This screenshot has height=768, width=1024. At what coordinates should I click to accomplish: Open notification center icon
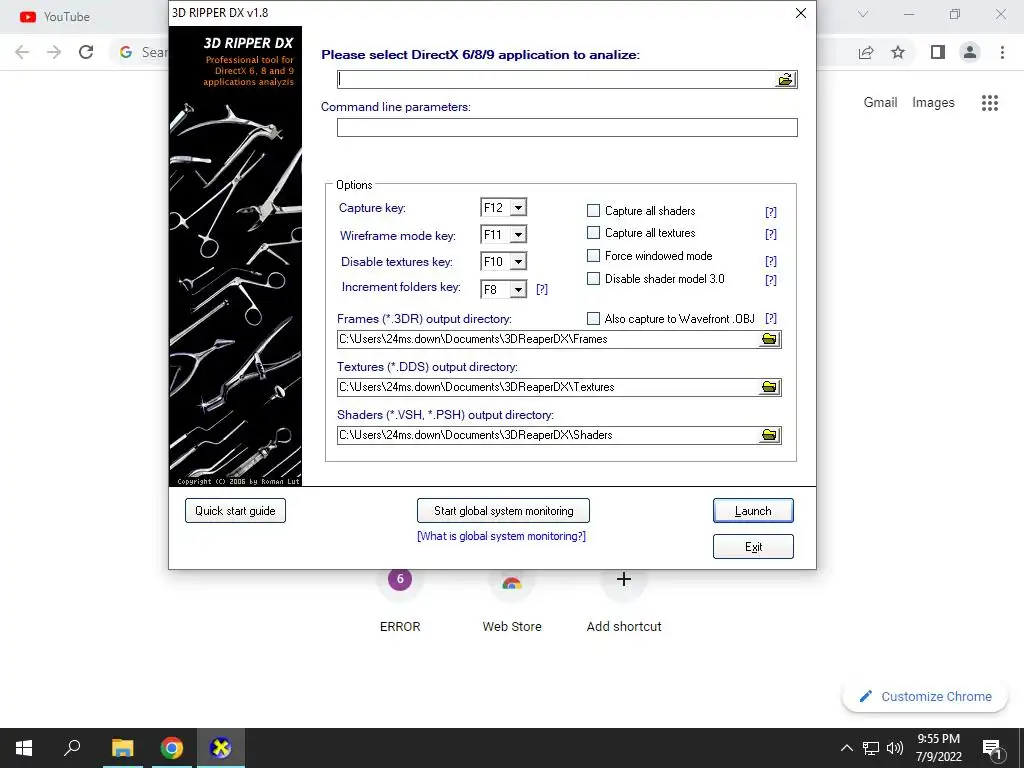pos(992,750)
